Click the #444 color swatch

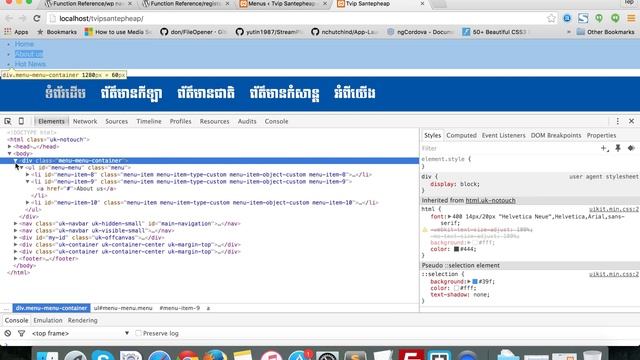coord(456,249)
